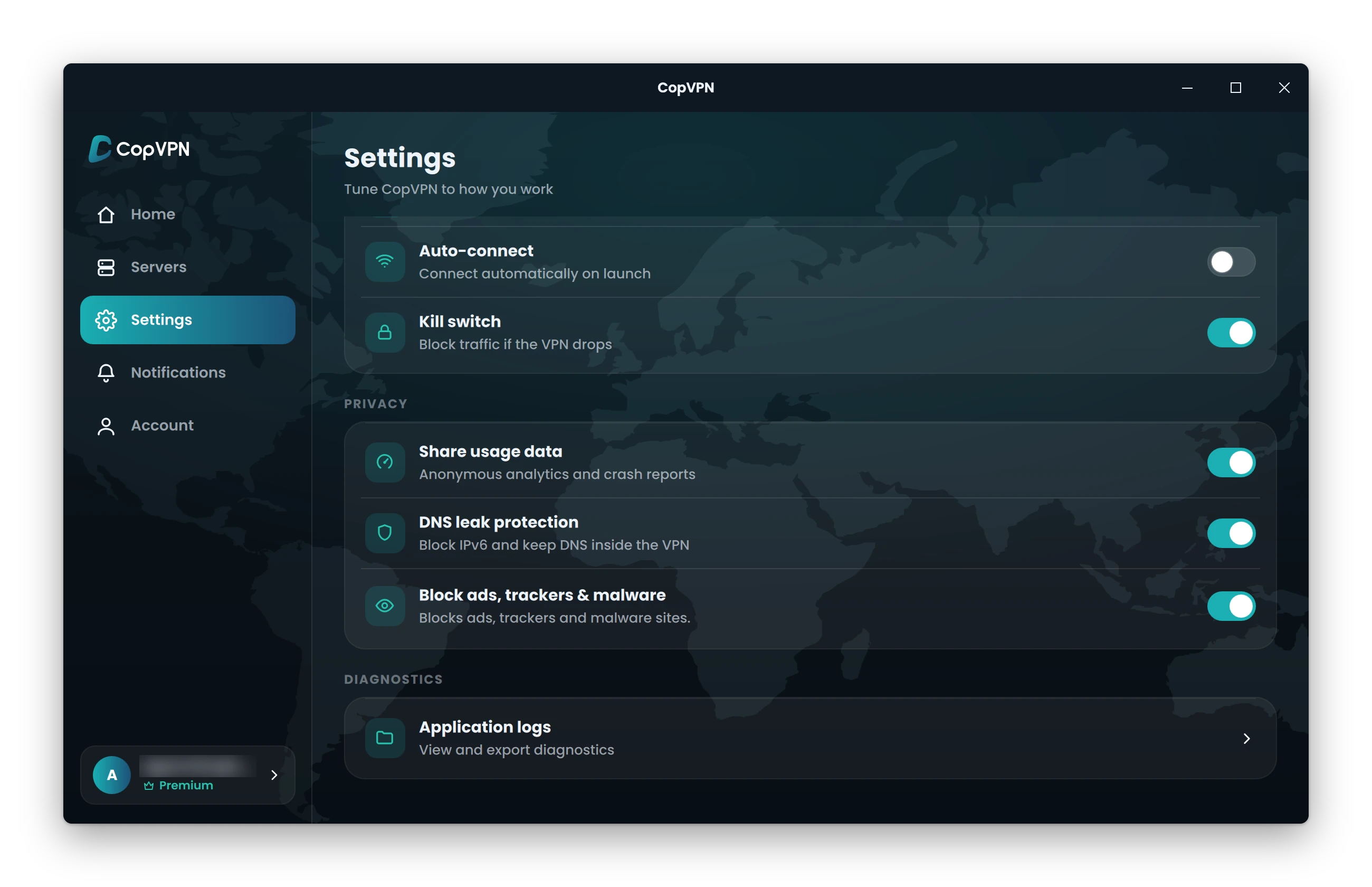1372x887 pixels.
Task: Open the blurred username in account card
Action: coord(198,766)
